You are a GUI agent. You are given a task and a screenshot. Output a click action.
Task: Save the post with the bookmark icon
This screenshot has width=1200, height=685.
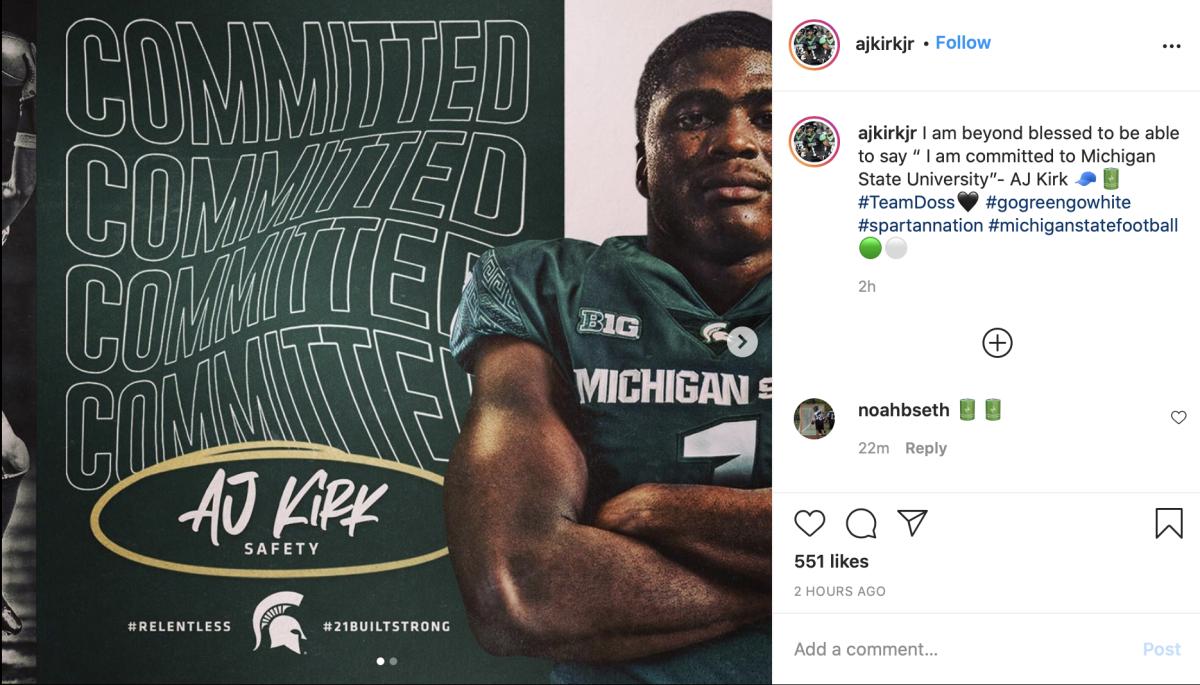click(x=1169, y=523)
